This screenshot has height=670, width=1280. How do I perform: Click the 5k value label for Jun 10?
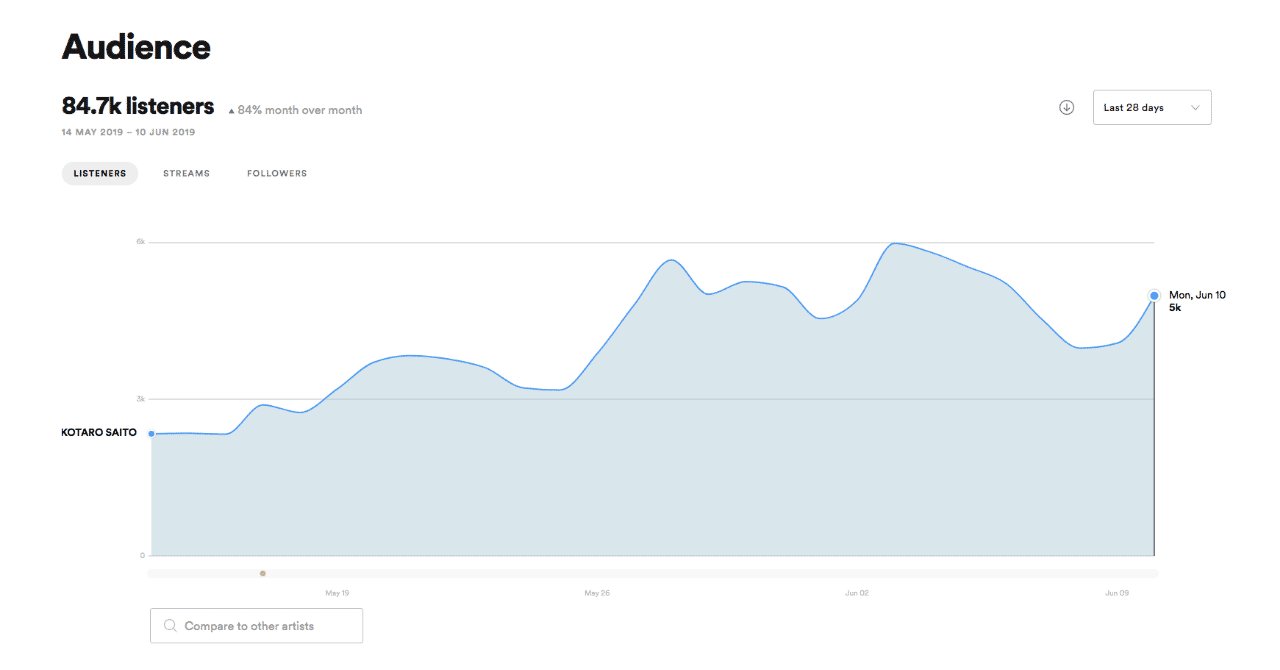1175,308
